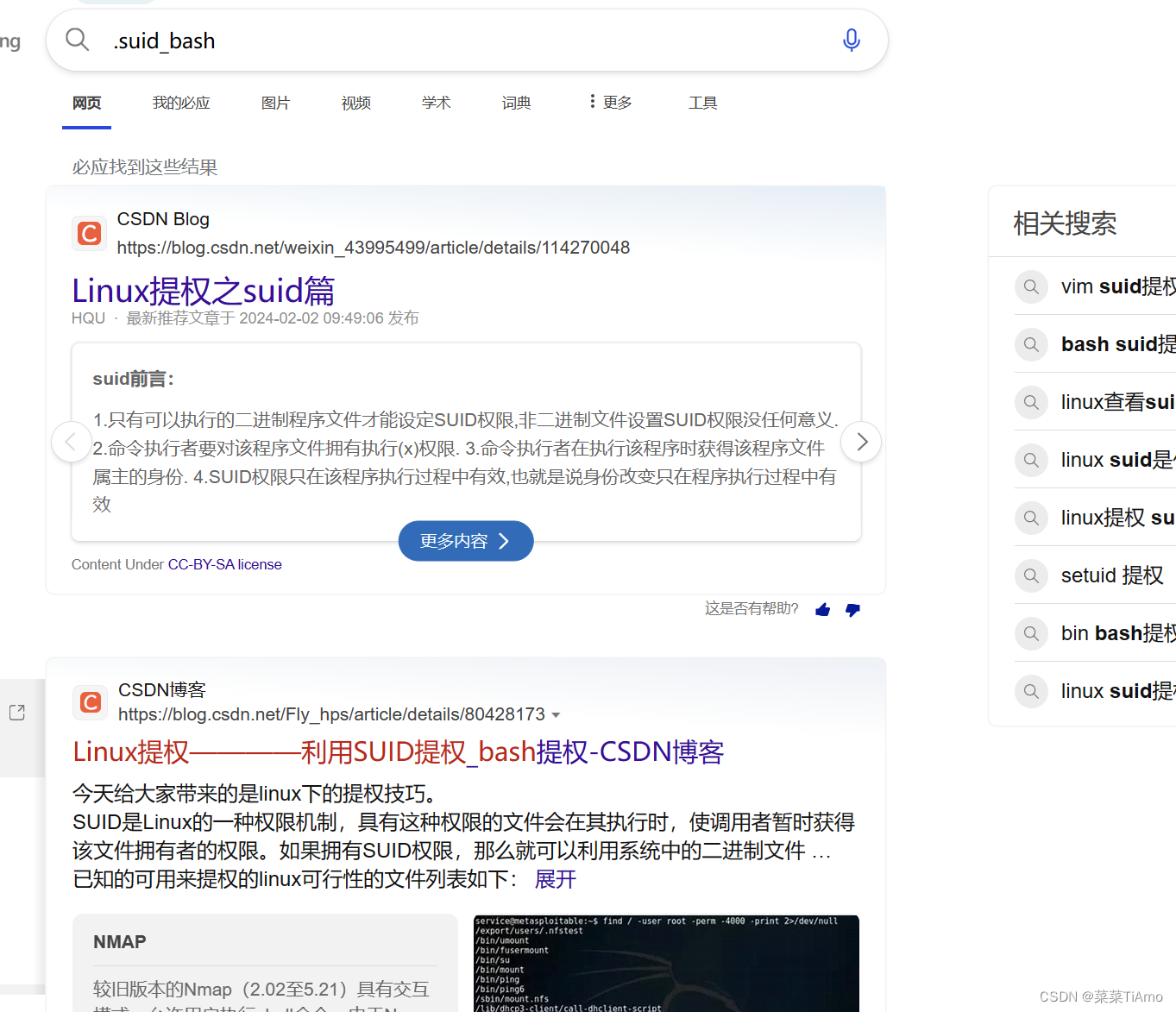This screenshot has height=1012, width=1176.
Task: Click the search magnifier icon in the search box
Action: click(78, 40)
